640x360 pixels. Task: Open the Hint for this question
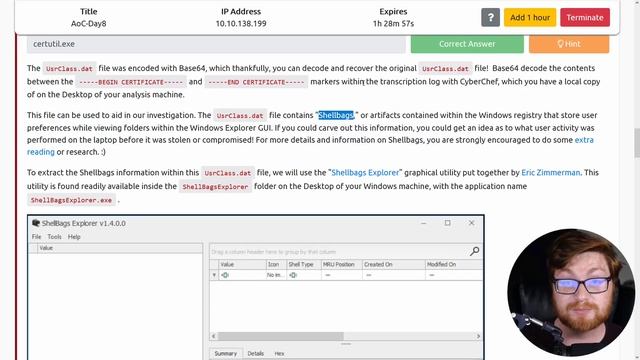tap(569, 44)
